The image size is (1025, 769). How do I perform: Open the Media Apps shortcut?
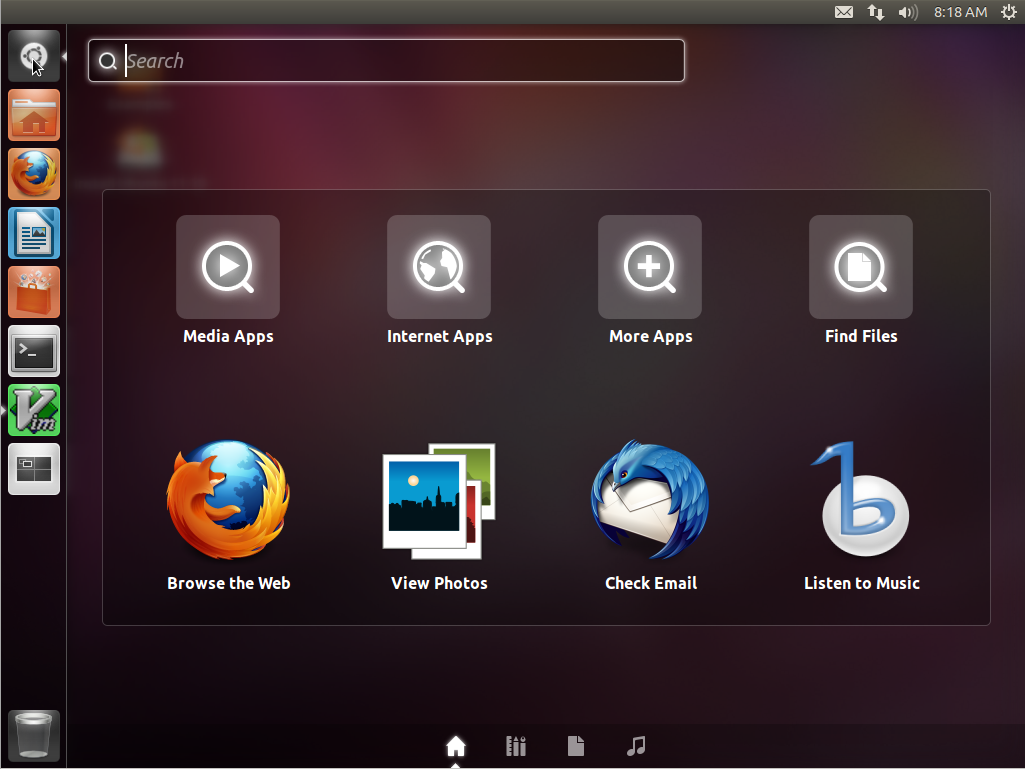click(227, 267)
